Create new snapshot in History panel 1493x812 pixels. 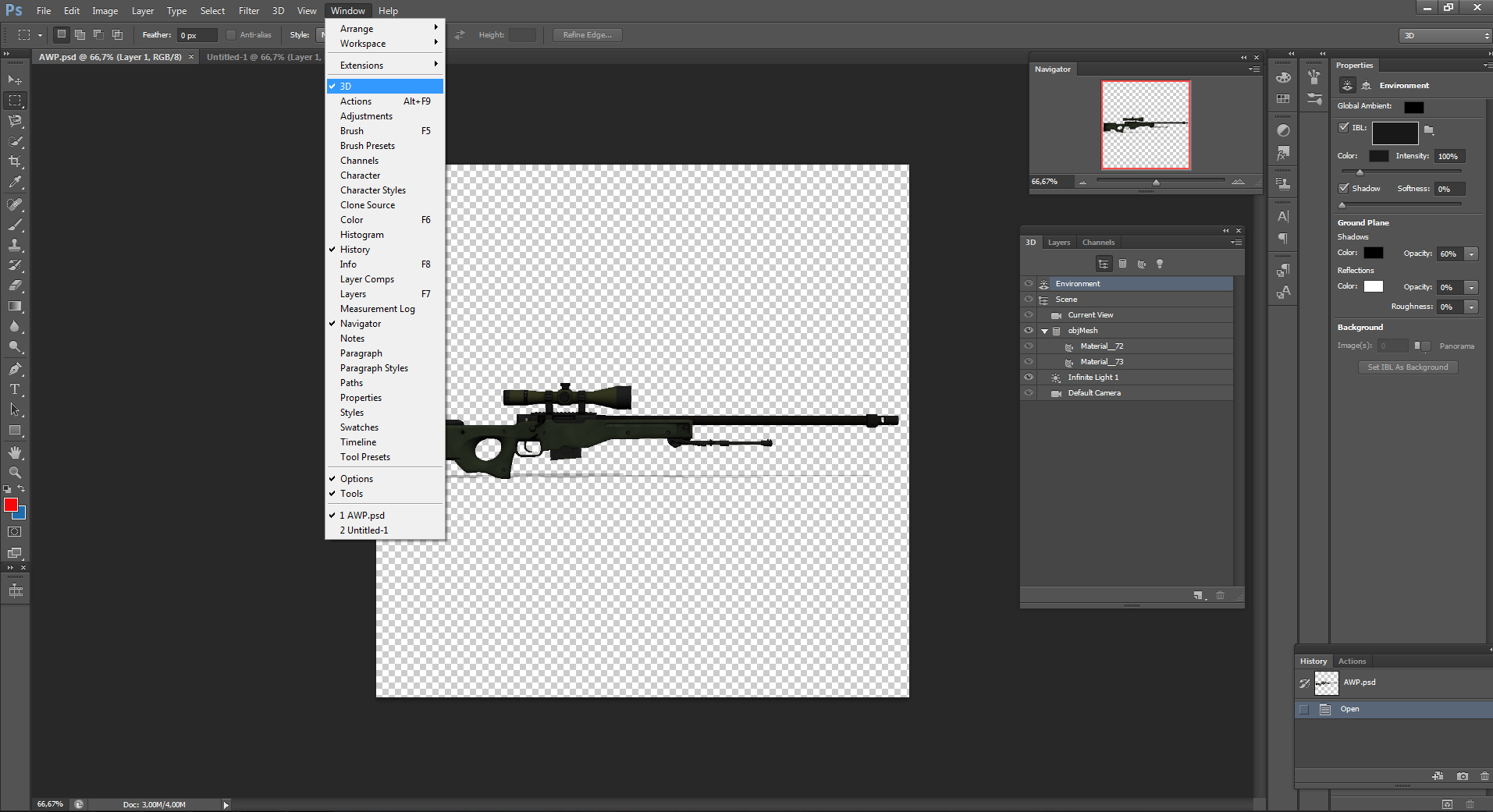[1463, 776]
